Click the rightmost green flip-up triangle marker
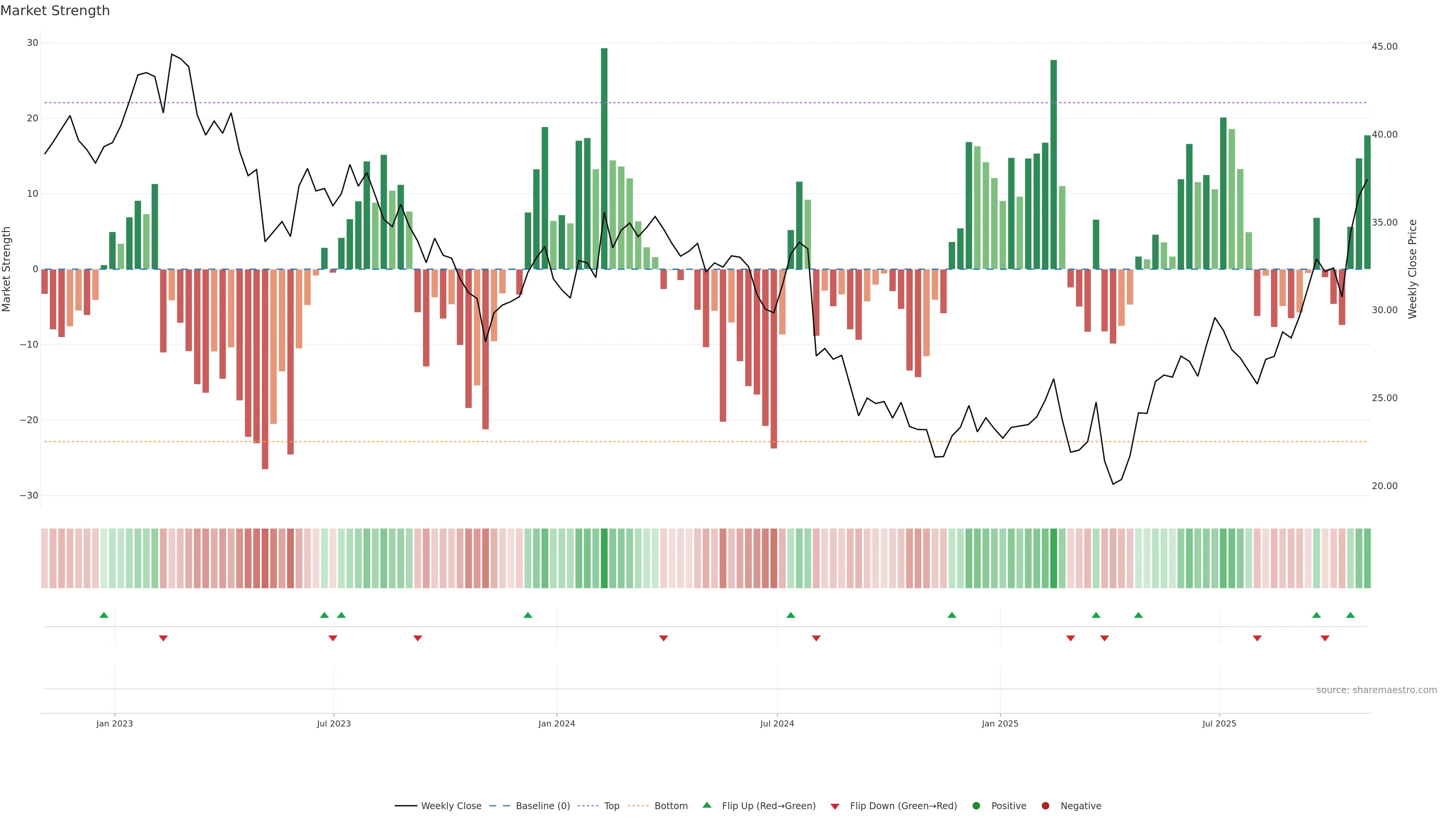1456x819 pixels. 1350,615
